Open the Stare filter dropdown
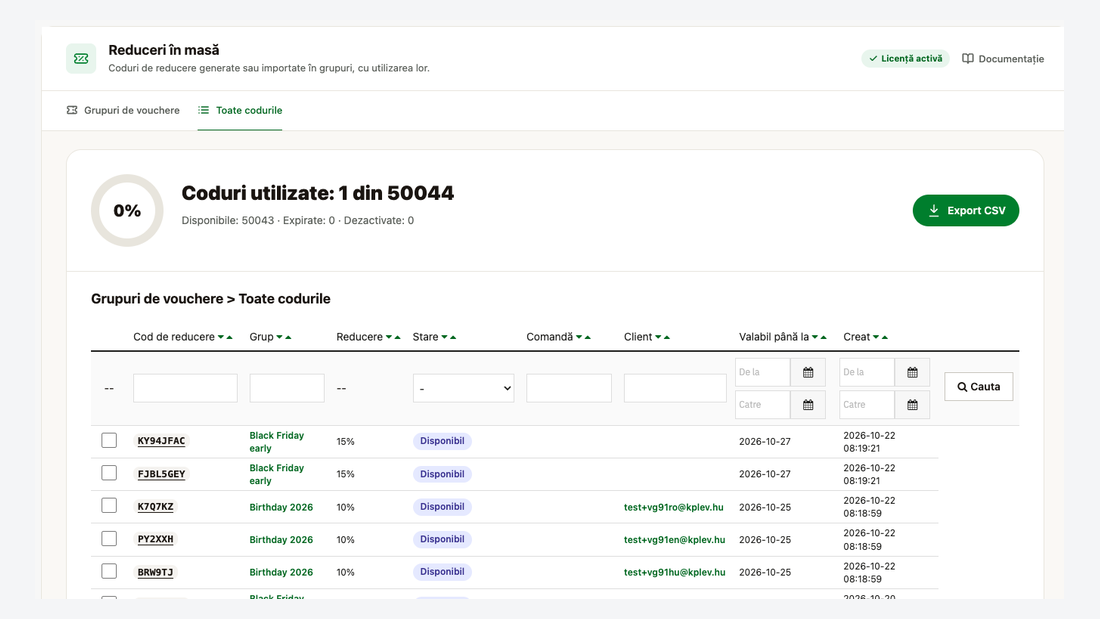 click(464, 388)
